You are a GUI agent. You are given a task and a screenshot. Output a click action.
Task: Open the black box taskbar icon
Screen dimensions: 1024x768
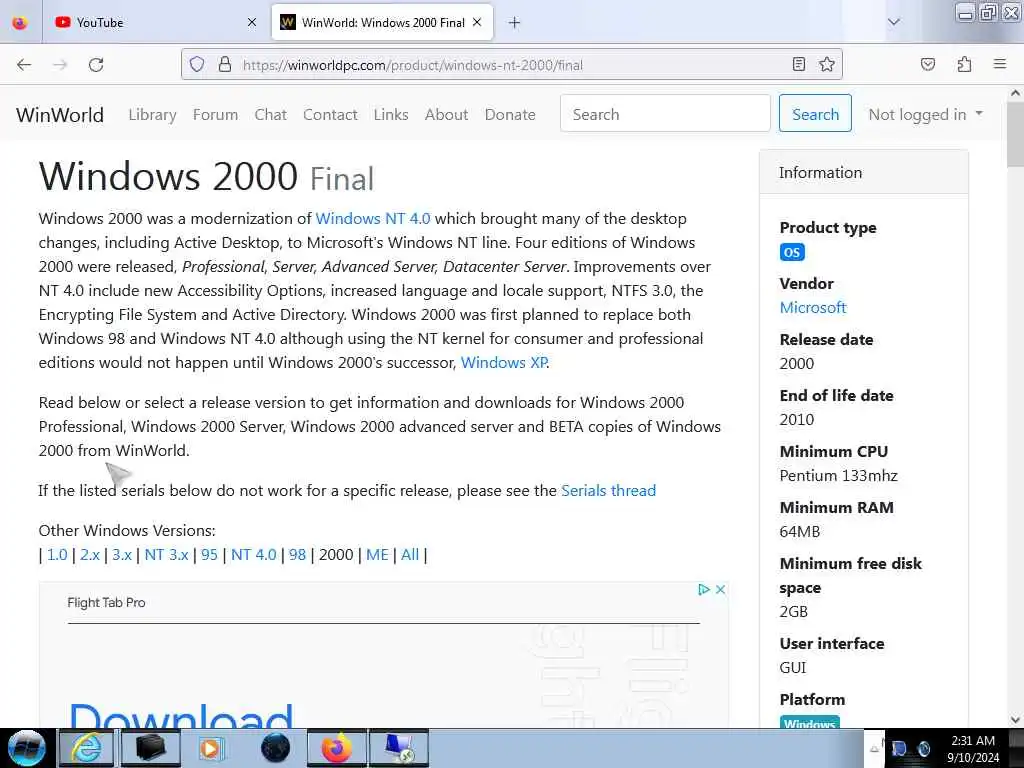(151, 748)
